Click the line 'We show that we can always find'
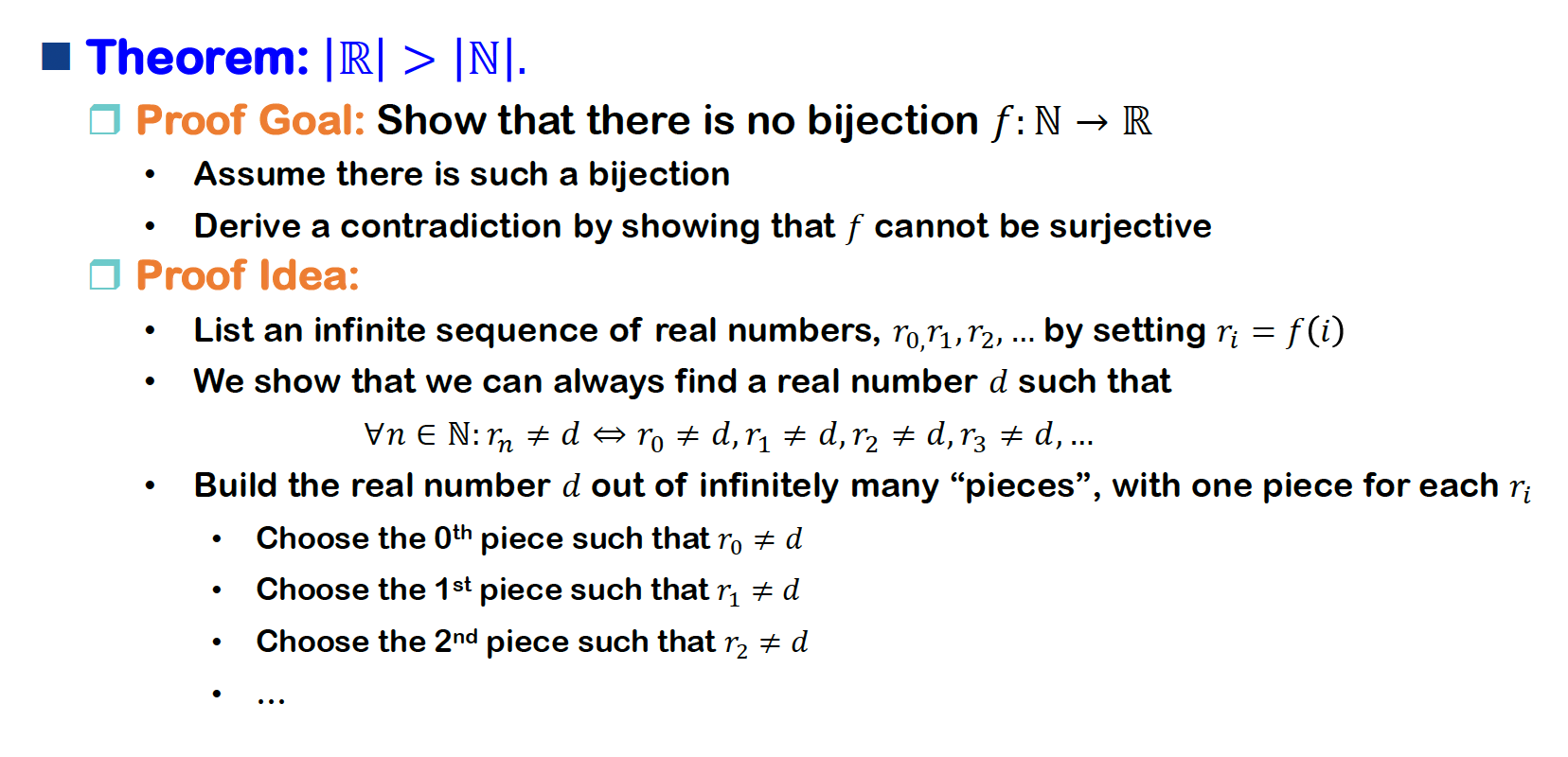1568x757 pixels. [682, 381]
